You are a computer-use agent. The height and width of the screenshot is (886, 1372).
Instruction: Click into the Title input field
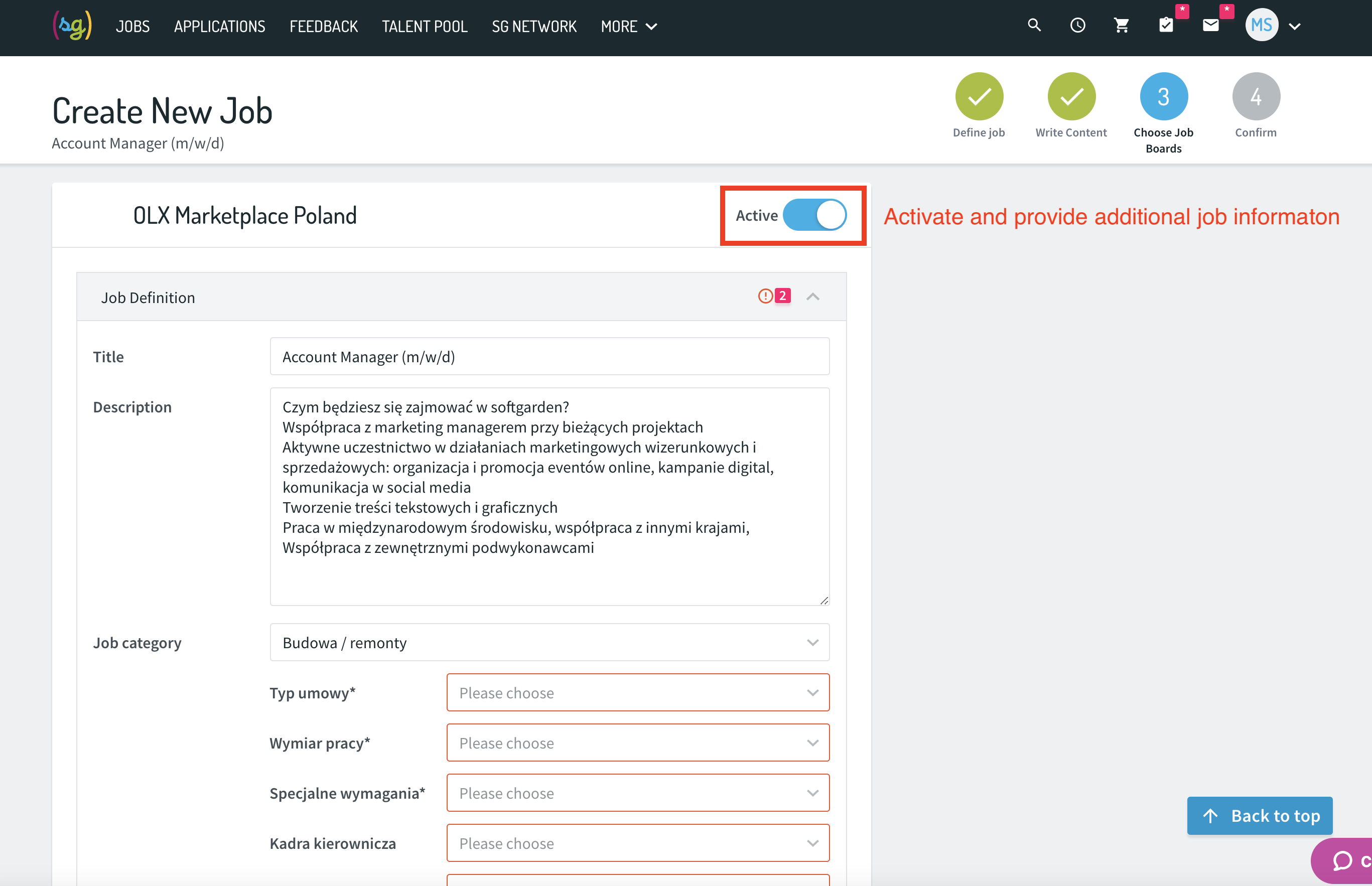pos(550,357)
